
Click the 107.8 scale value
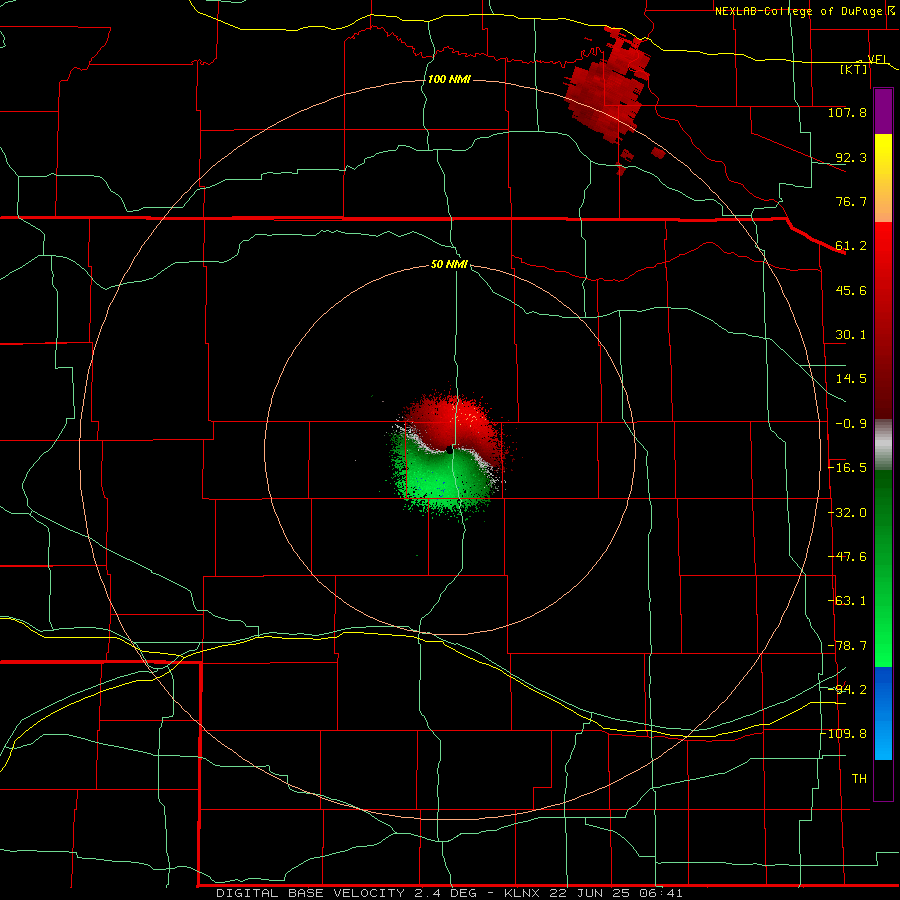(847, 112)
